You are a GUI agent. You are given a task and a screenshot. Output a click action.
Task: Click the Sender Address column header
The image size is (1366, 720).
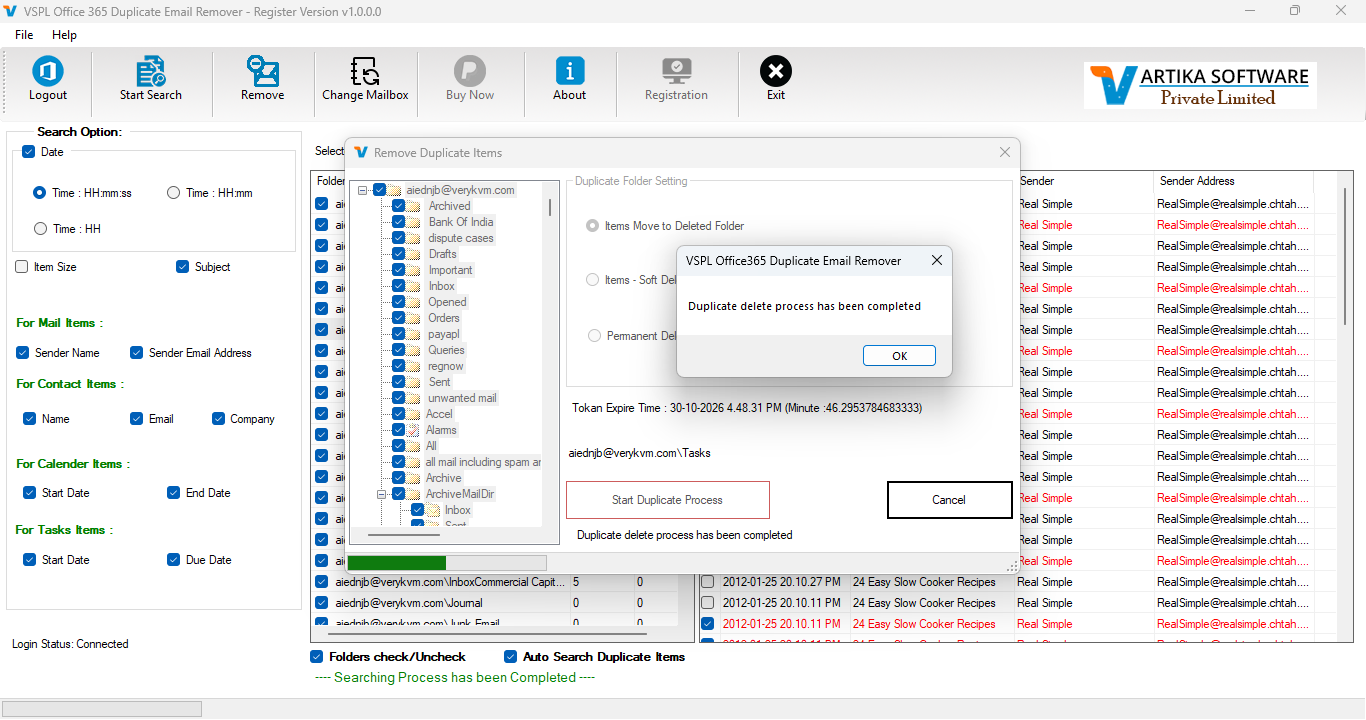pos(1233,181)
